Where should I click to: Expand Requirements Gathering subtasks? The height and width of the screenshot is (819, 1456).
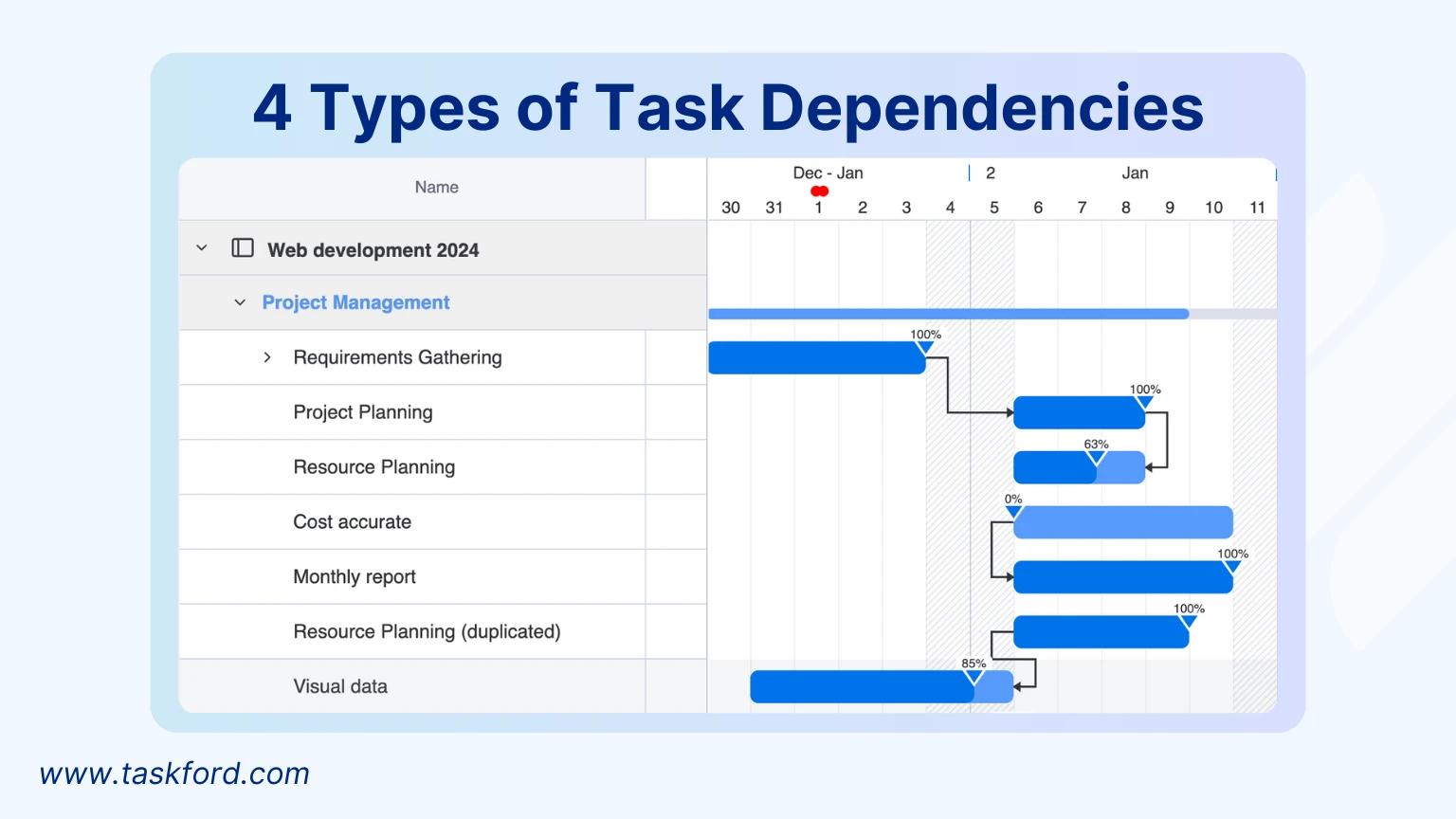(267, 357)
